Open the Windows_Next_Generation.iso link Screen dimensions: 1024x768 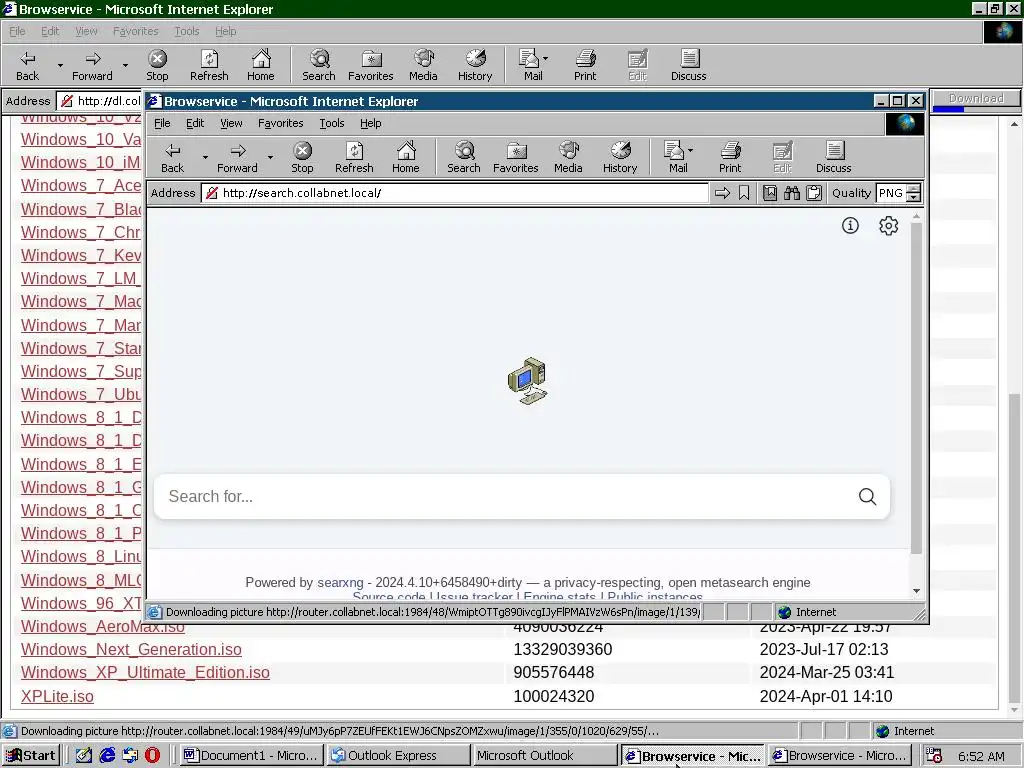(x=131, y=650)
